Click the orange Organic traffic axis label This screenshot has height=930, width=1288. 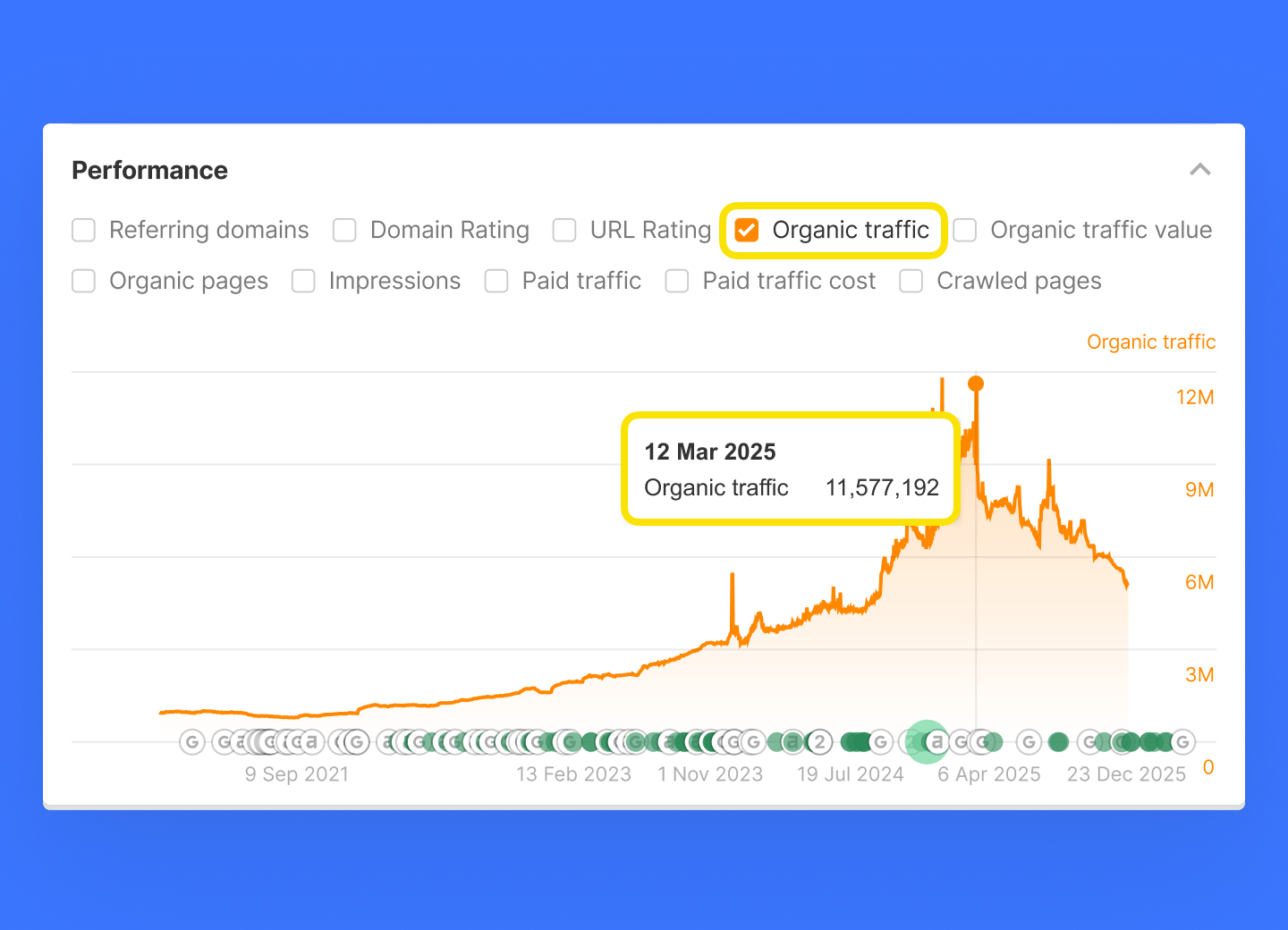click(1151, 342)
